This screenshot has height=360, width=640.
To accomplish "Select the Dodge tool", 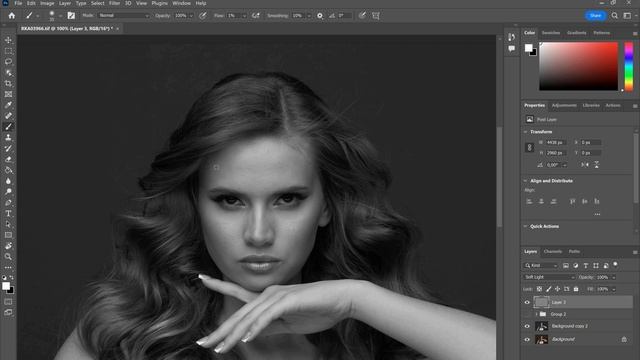I will coord(8,192).
